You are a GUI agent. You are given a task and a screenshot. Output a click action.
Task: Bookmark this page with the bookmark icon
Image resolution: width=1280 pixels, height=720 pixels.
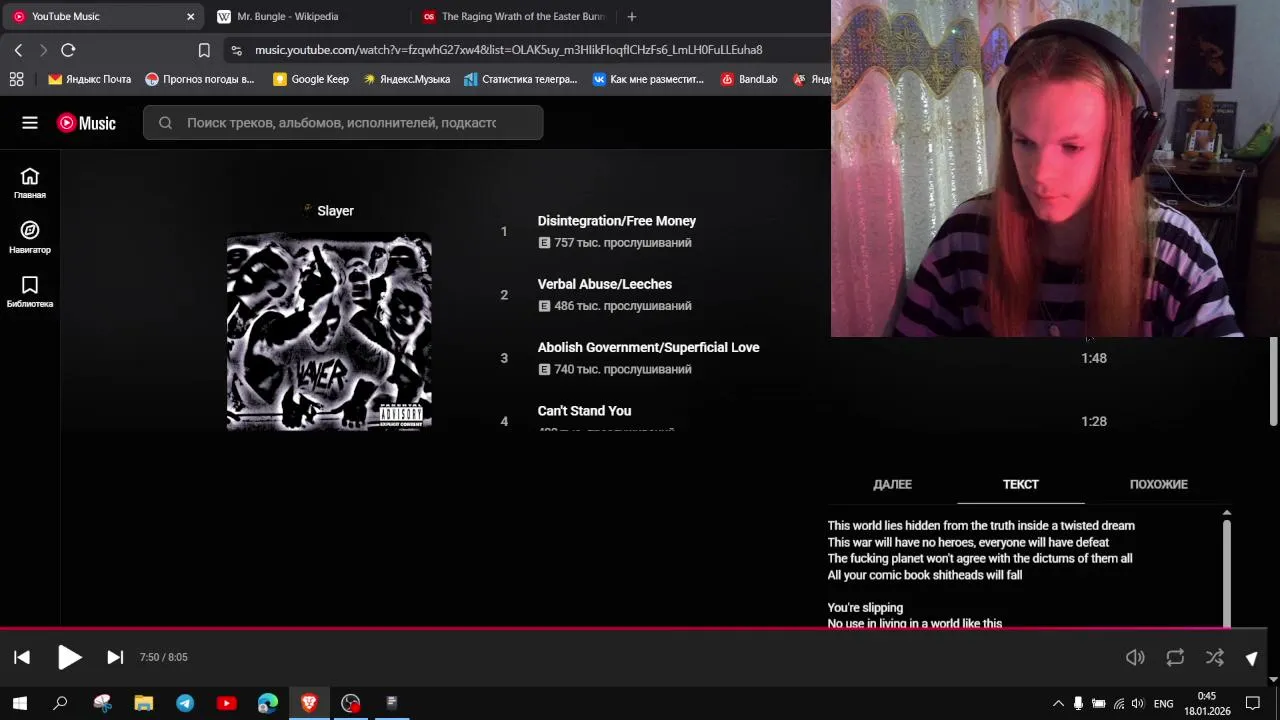[x=204, y=50]
